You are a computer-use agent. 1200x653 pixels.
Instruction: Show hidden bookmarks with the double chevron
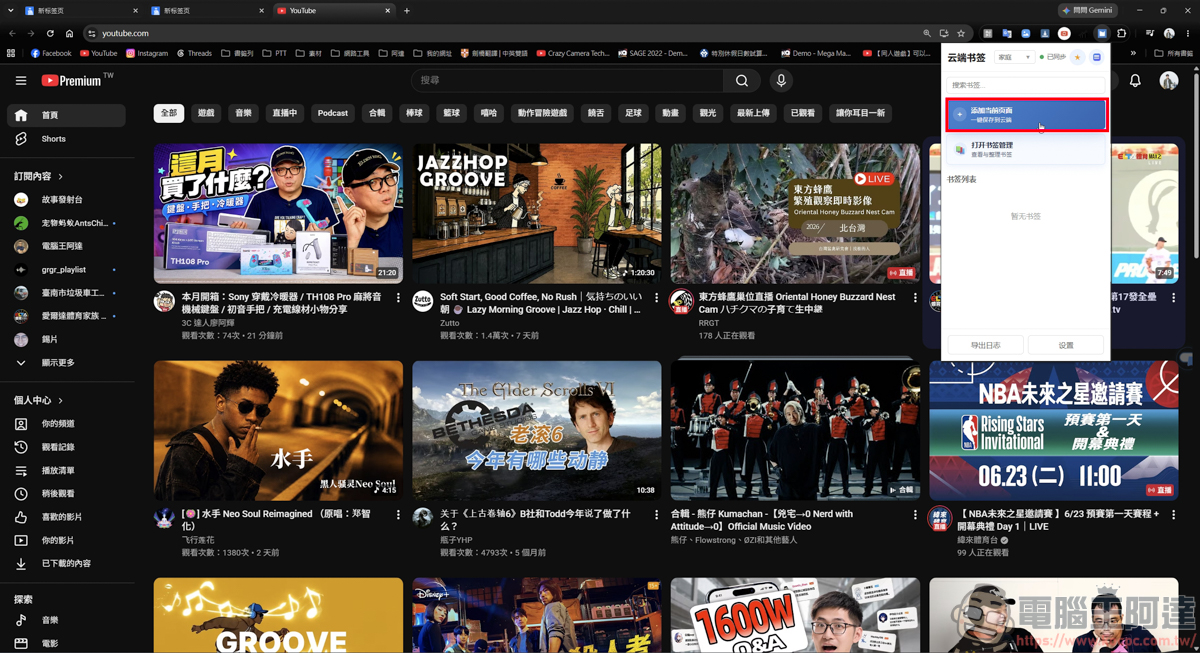coord(1133,53)
